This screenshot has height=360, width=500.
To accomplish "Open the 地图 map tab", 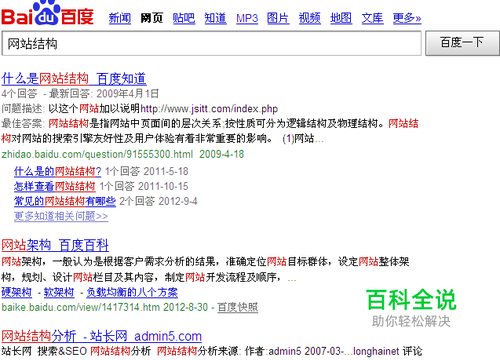I will click(x=341, y=18).
